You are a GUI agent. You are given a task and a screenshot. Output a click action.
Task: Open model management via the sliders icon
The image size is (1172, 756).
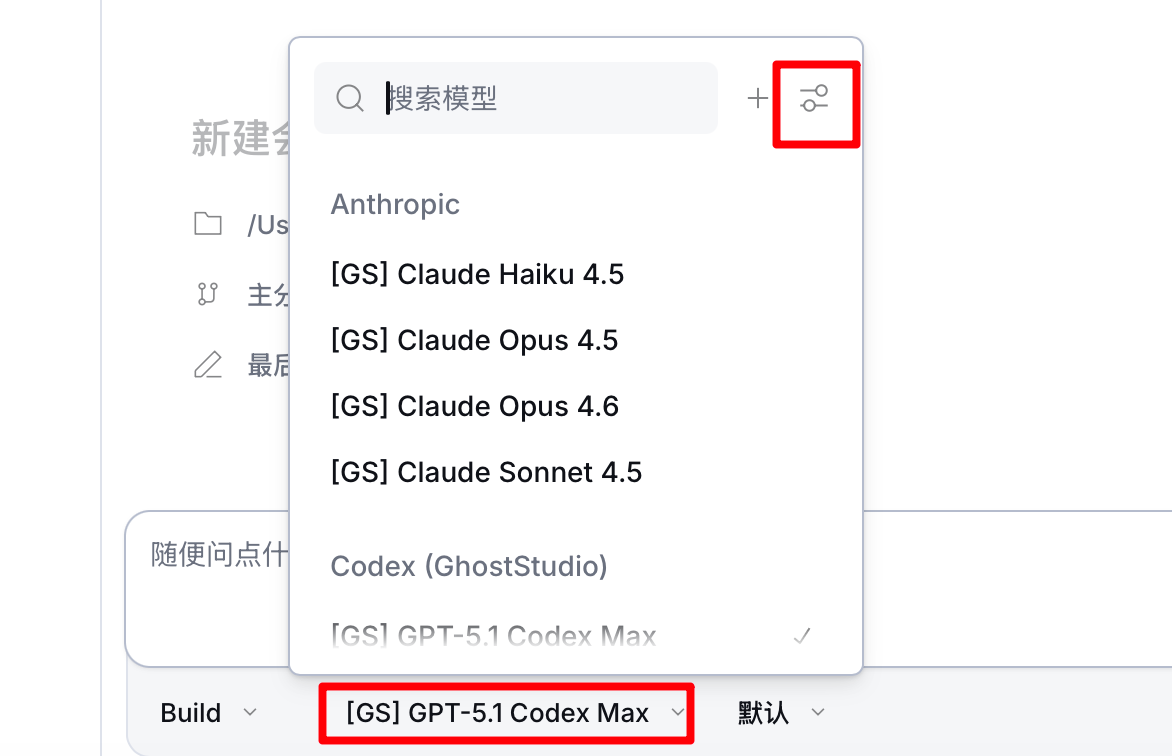(815, 98)
